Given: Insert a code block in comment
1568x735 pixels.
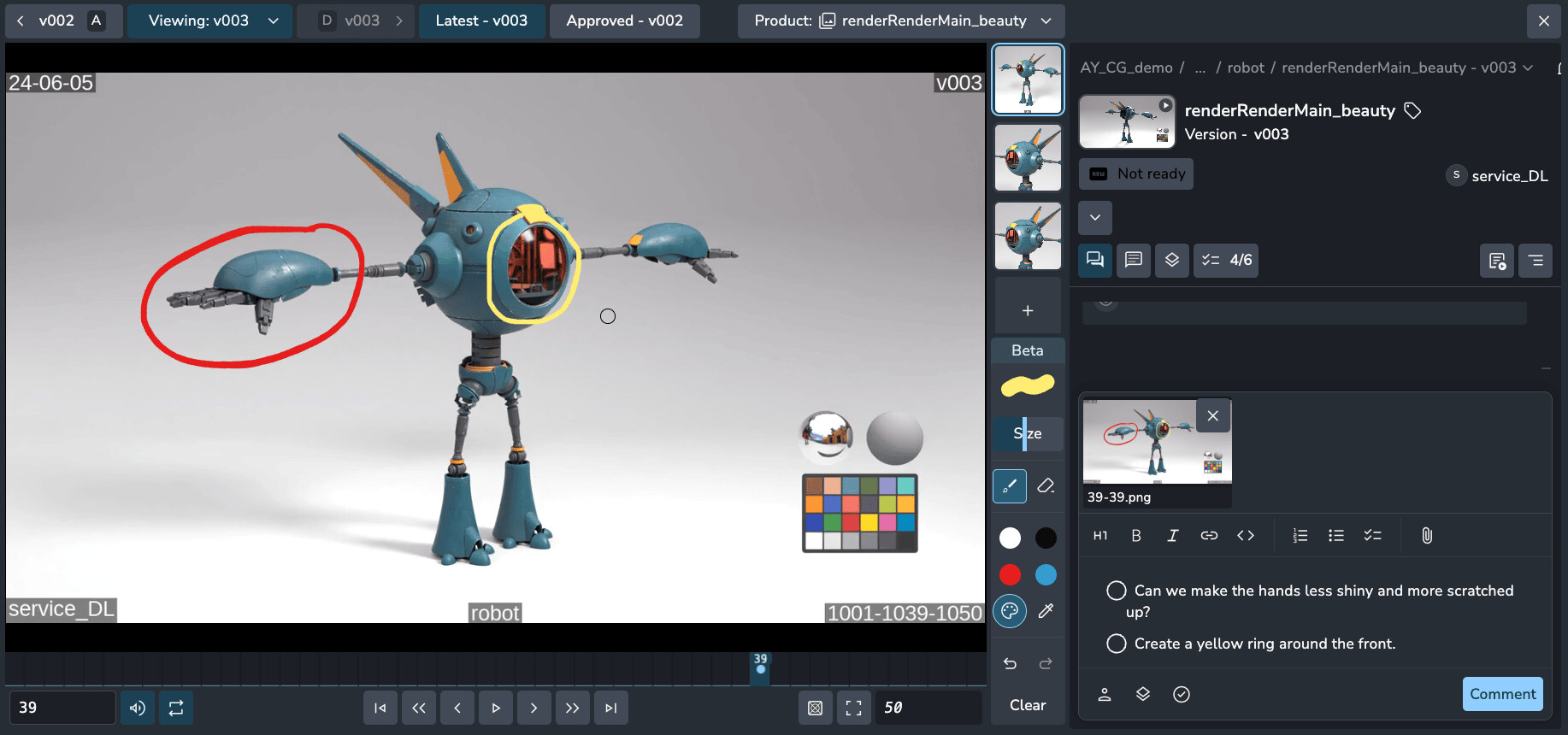Looking at the screenshot, I should (1246, 536).
